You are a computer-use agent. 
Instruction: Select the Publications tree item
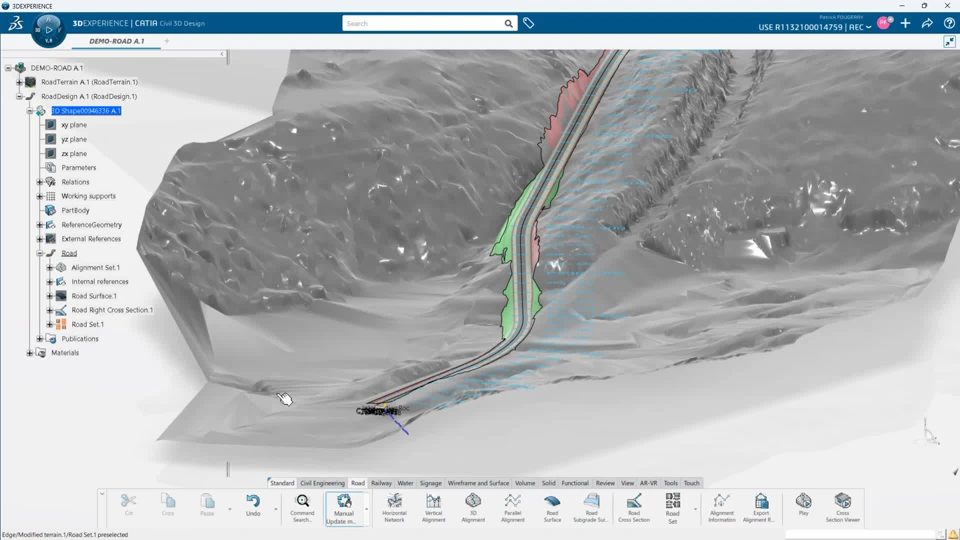[80, 339]
